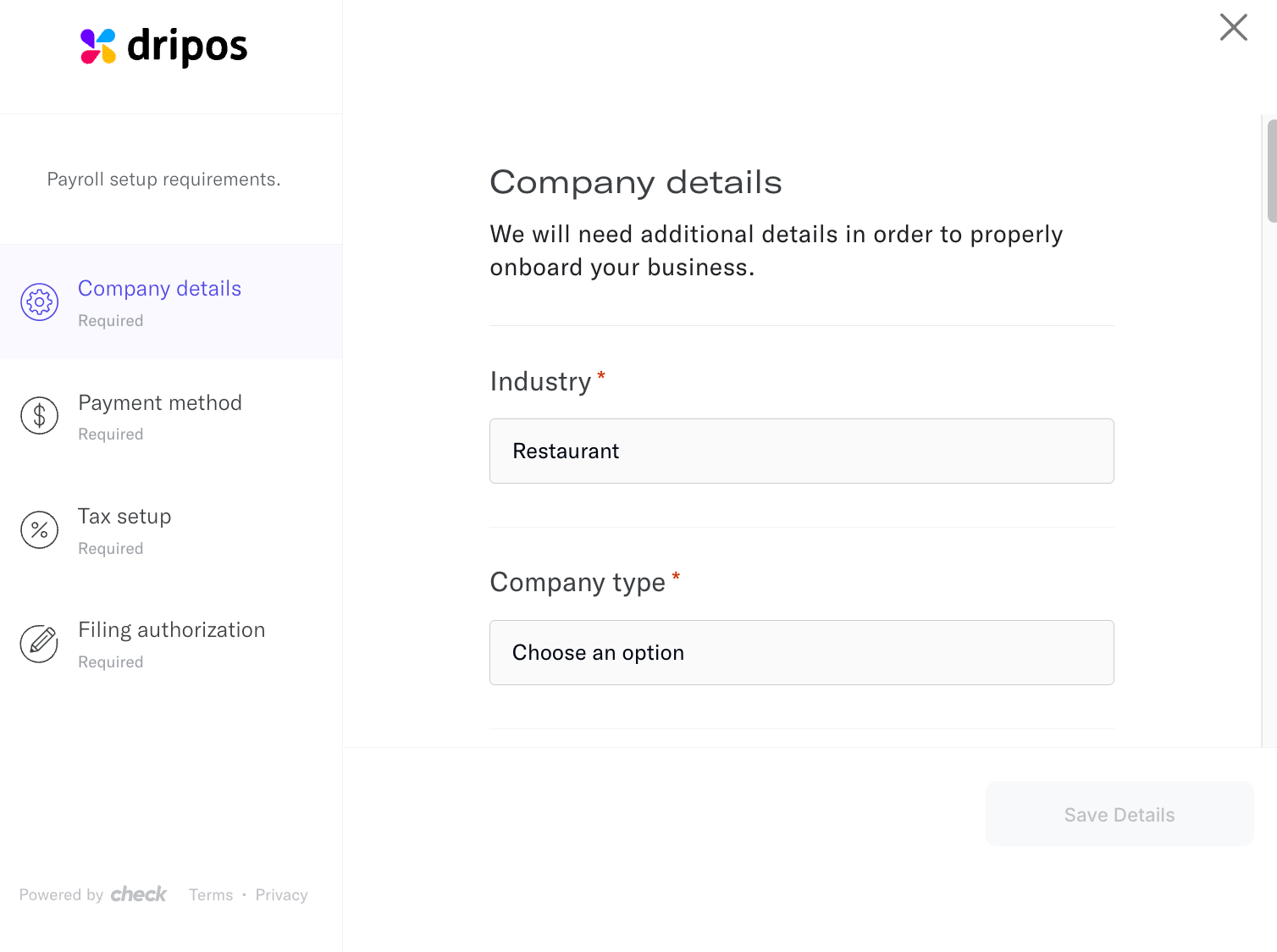The width and height of the screenshot is (1277, 952).
Task: Click the Powered by text in footer
Action: click(x=61, y=895)
